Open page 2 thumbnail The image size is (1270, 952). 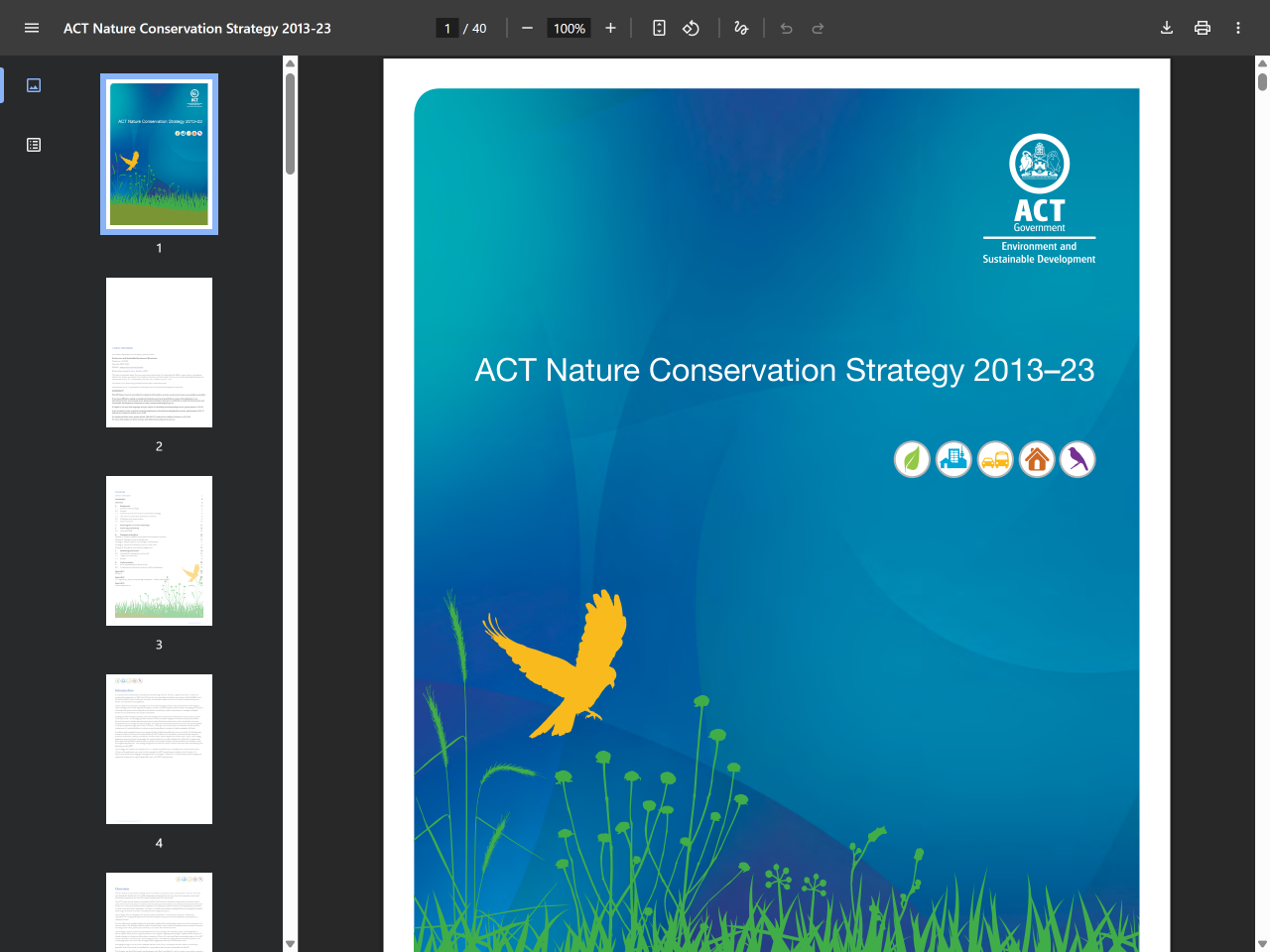159,352
